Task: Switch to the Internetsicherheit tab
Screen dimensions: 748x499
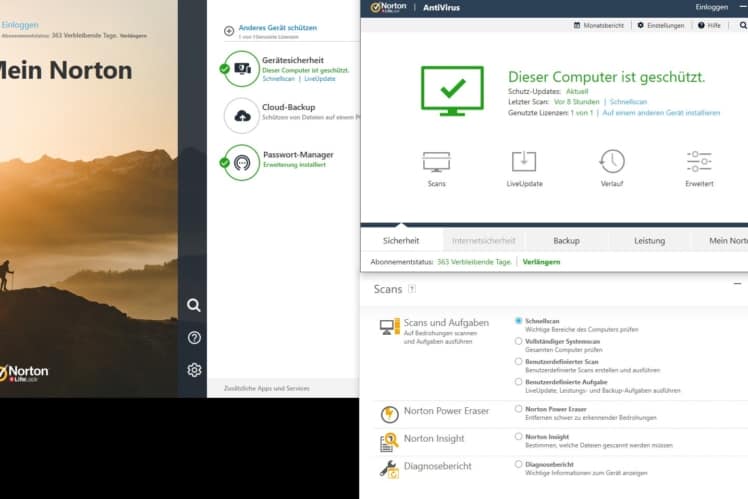Action: pos(484,240)
